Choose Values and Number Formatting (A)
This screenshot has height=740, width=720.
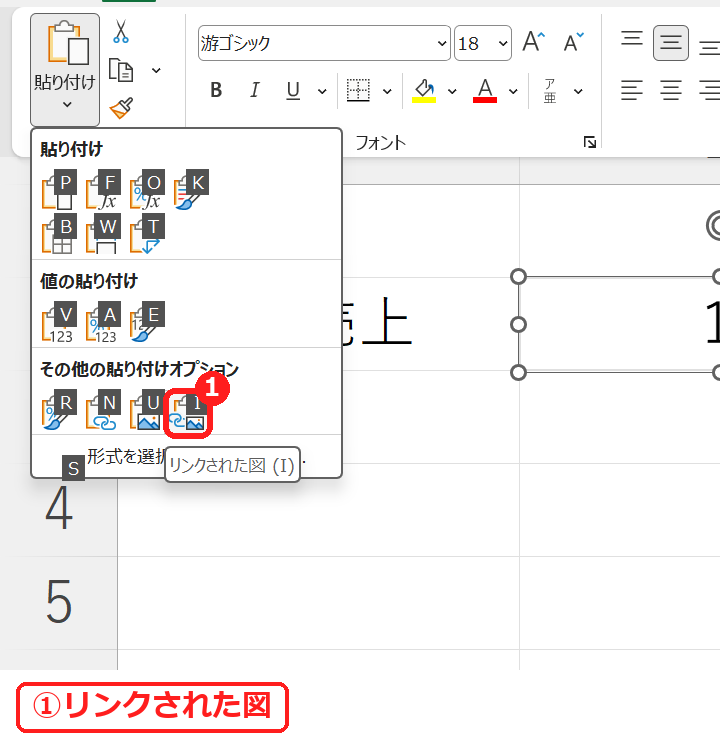[x=103, y=323]
